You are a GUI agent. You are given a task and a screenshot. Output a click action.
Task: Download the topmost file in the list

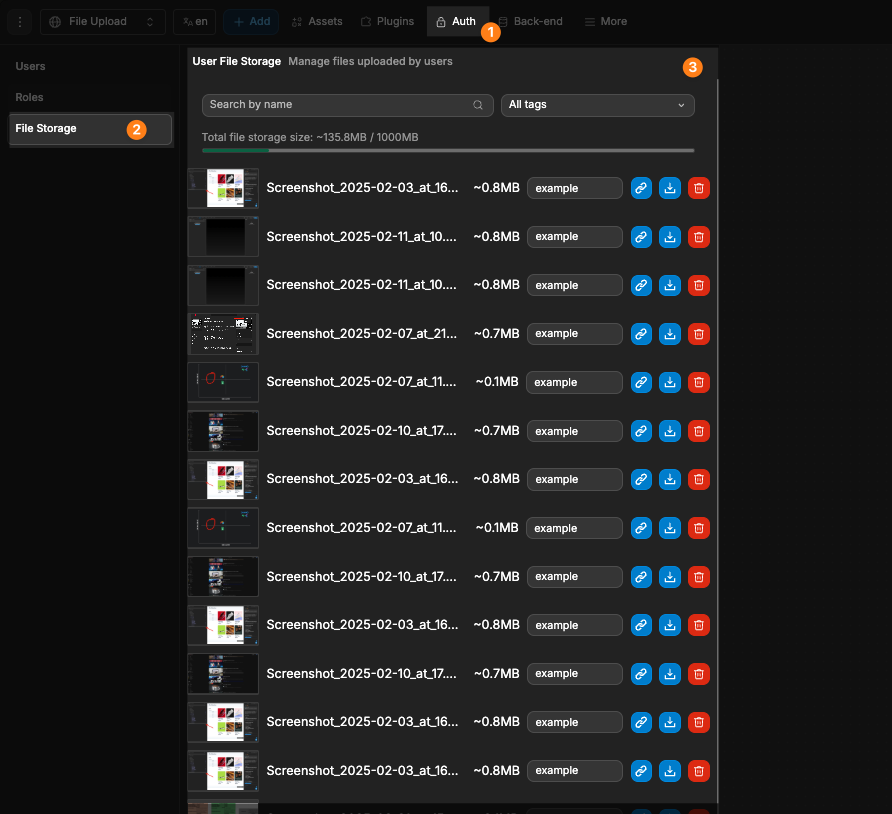point(670,188)
